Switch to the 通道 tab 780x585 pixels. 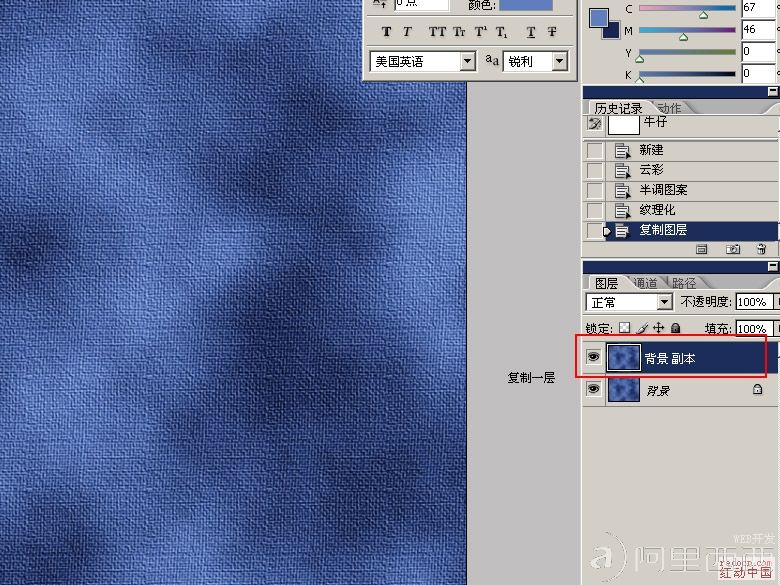646,283
